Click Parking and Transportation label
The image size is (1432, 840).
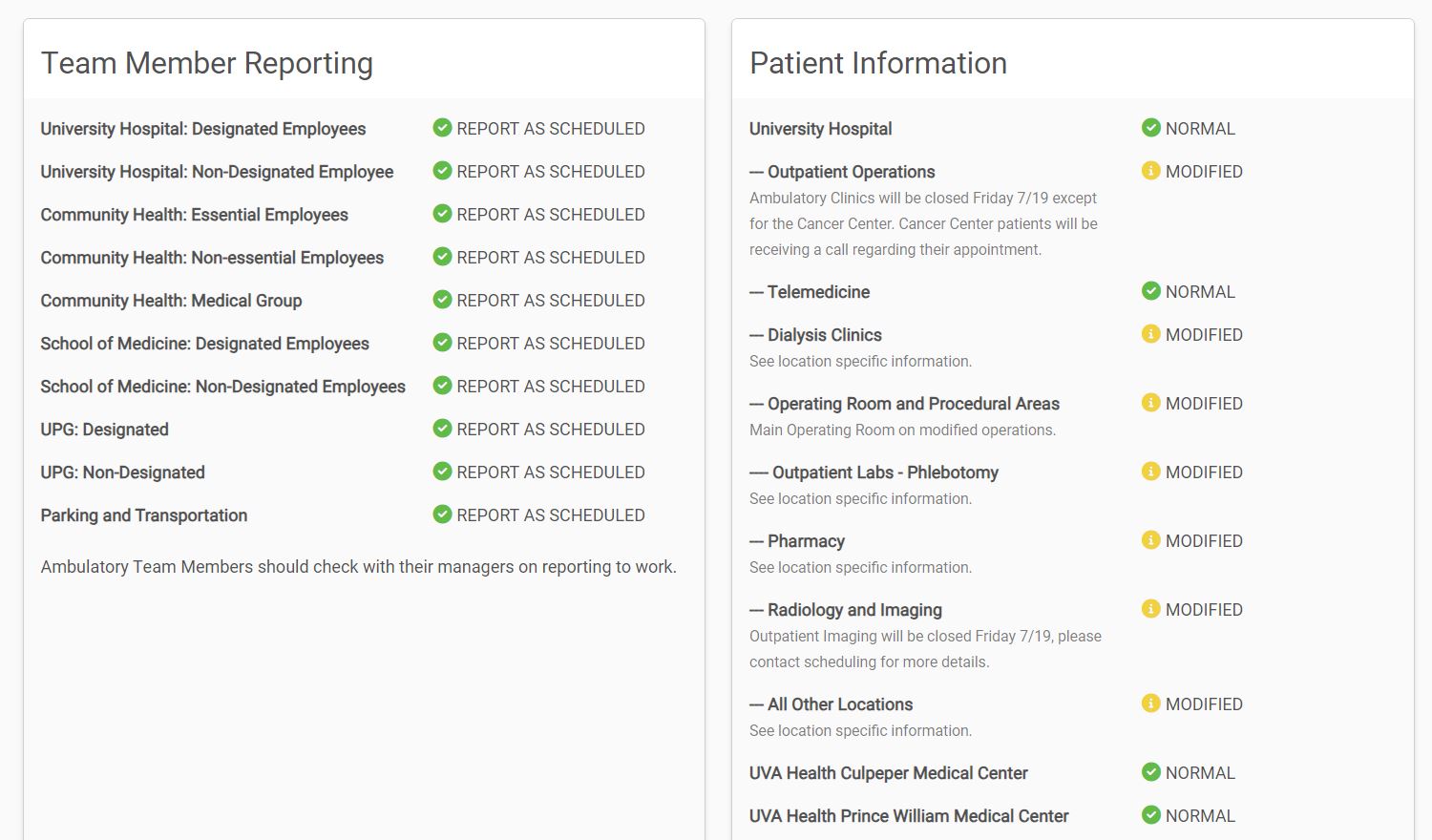click(x=143, y=515)
